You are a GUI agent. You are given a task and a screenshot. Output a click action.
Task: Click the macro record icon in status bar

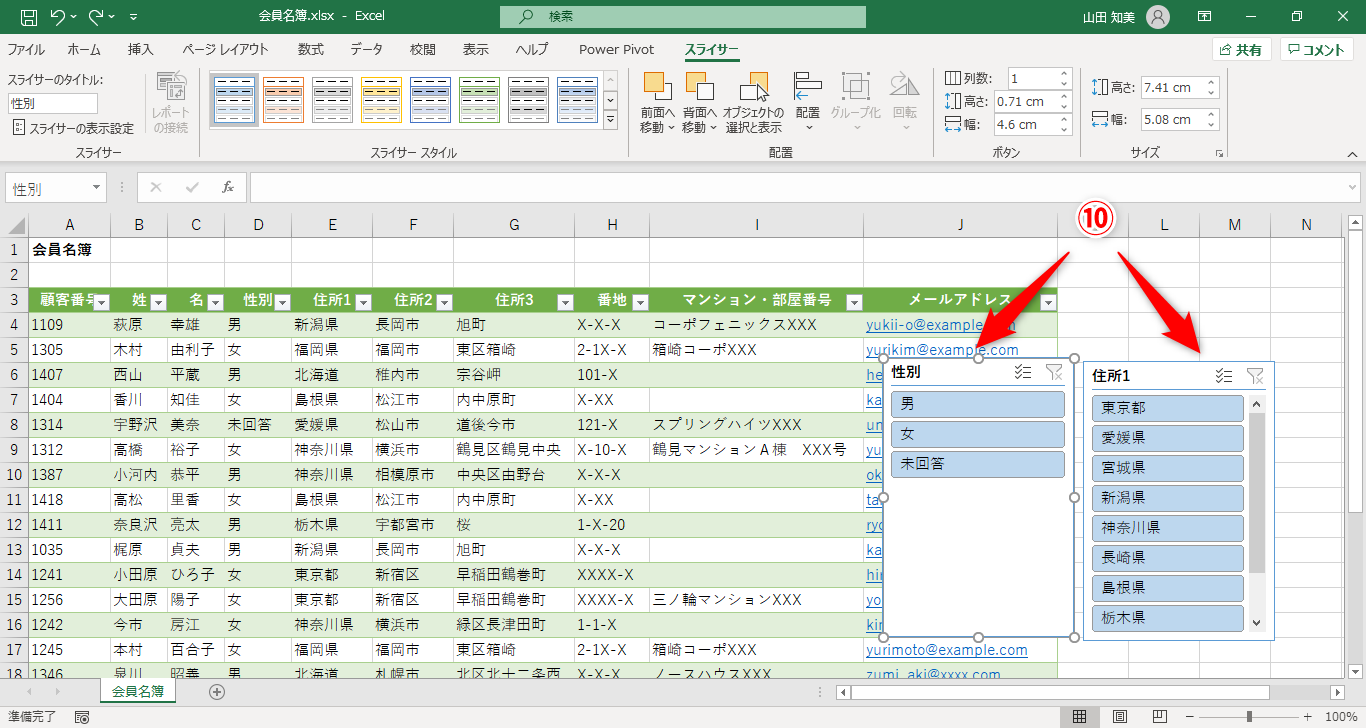pos(82,717)
